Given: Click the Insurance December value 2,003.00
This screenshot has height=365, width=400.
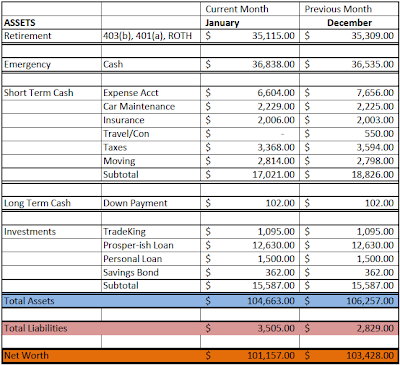Looking at the screenshot, I should tap(375, 120).
